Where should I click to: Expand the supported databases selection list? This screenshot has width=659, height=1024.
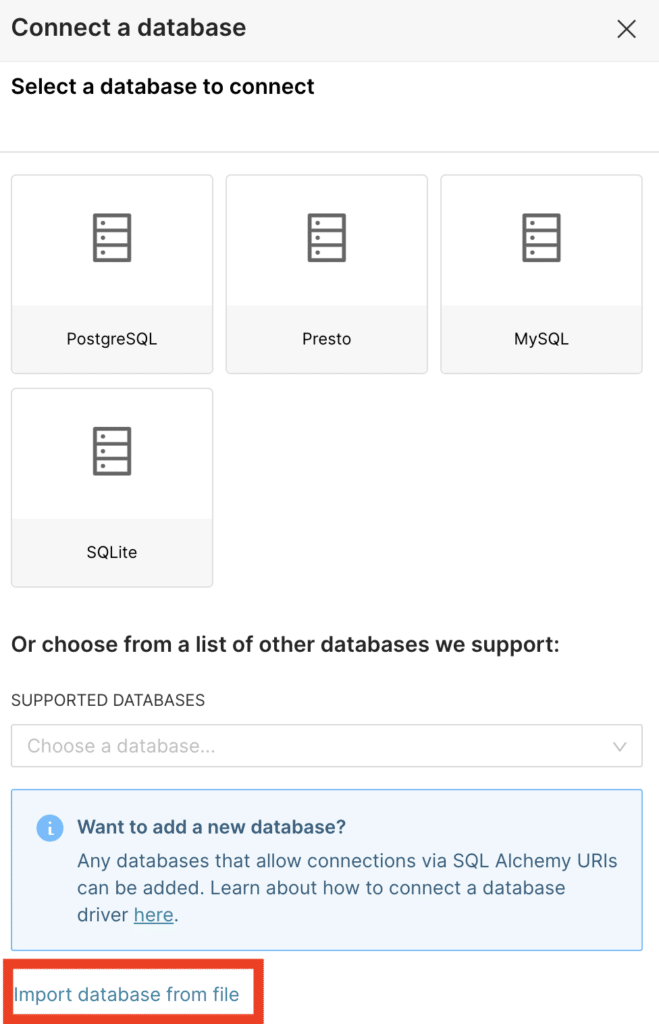click(x=326, y=745)
